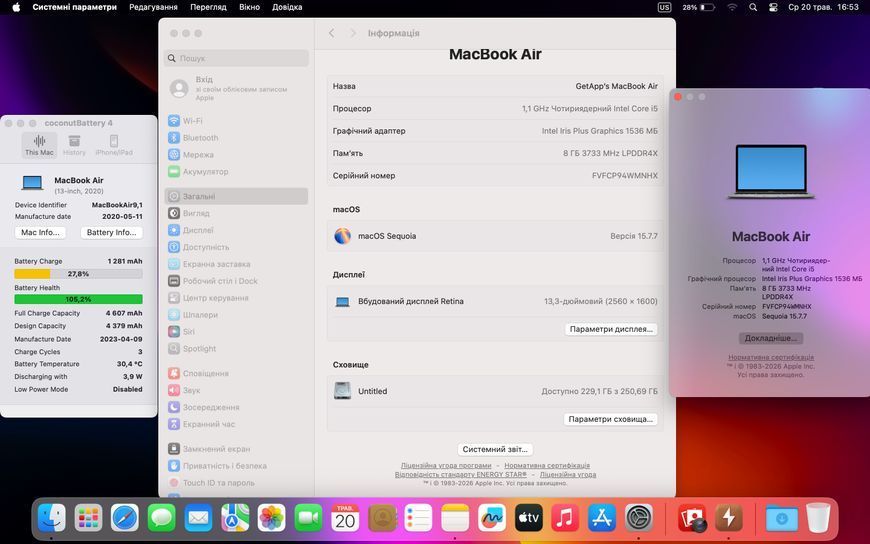Open Нормативна сертифікація link in About window
This screenshot has height=544, width=870.
click(x=771, y=357)
